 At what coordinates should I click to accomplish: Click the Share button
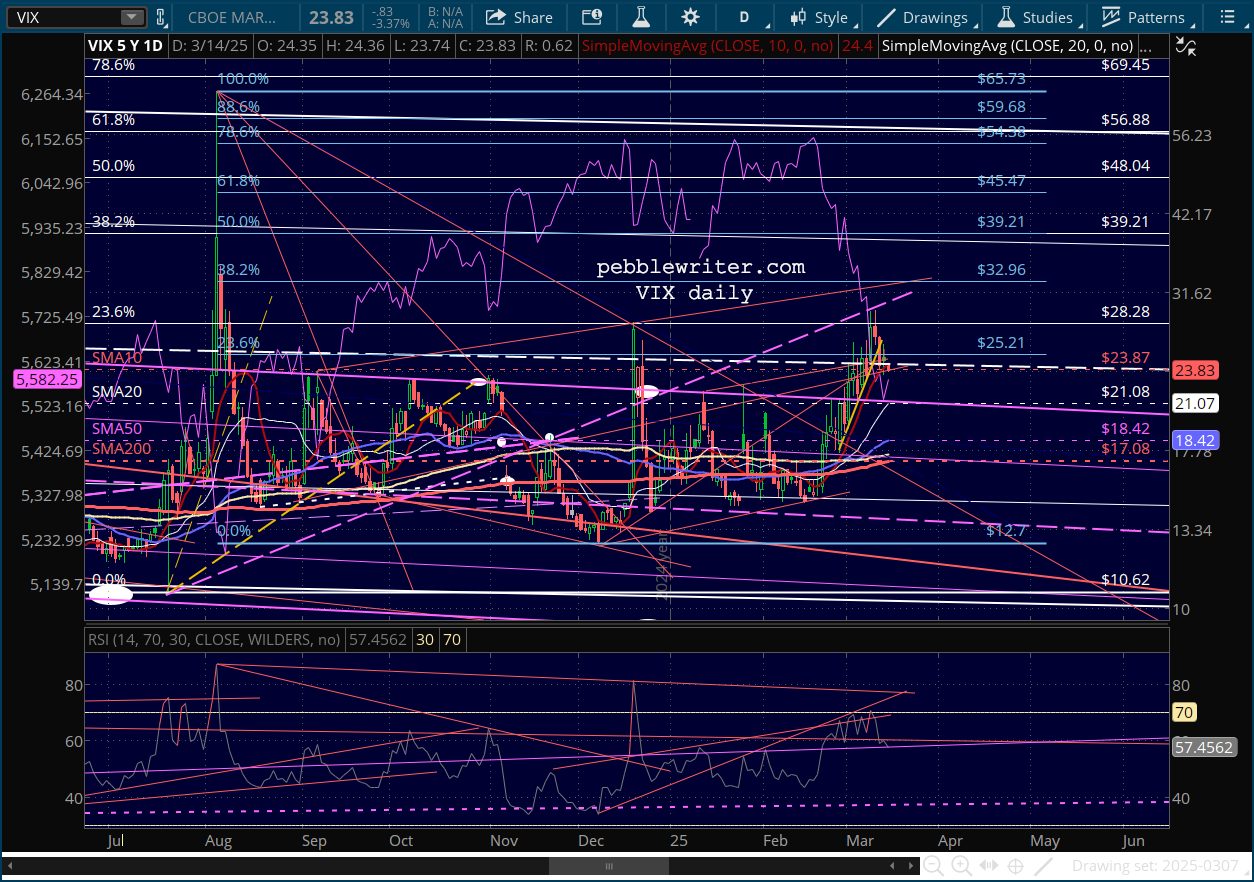tap(519, 17)
